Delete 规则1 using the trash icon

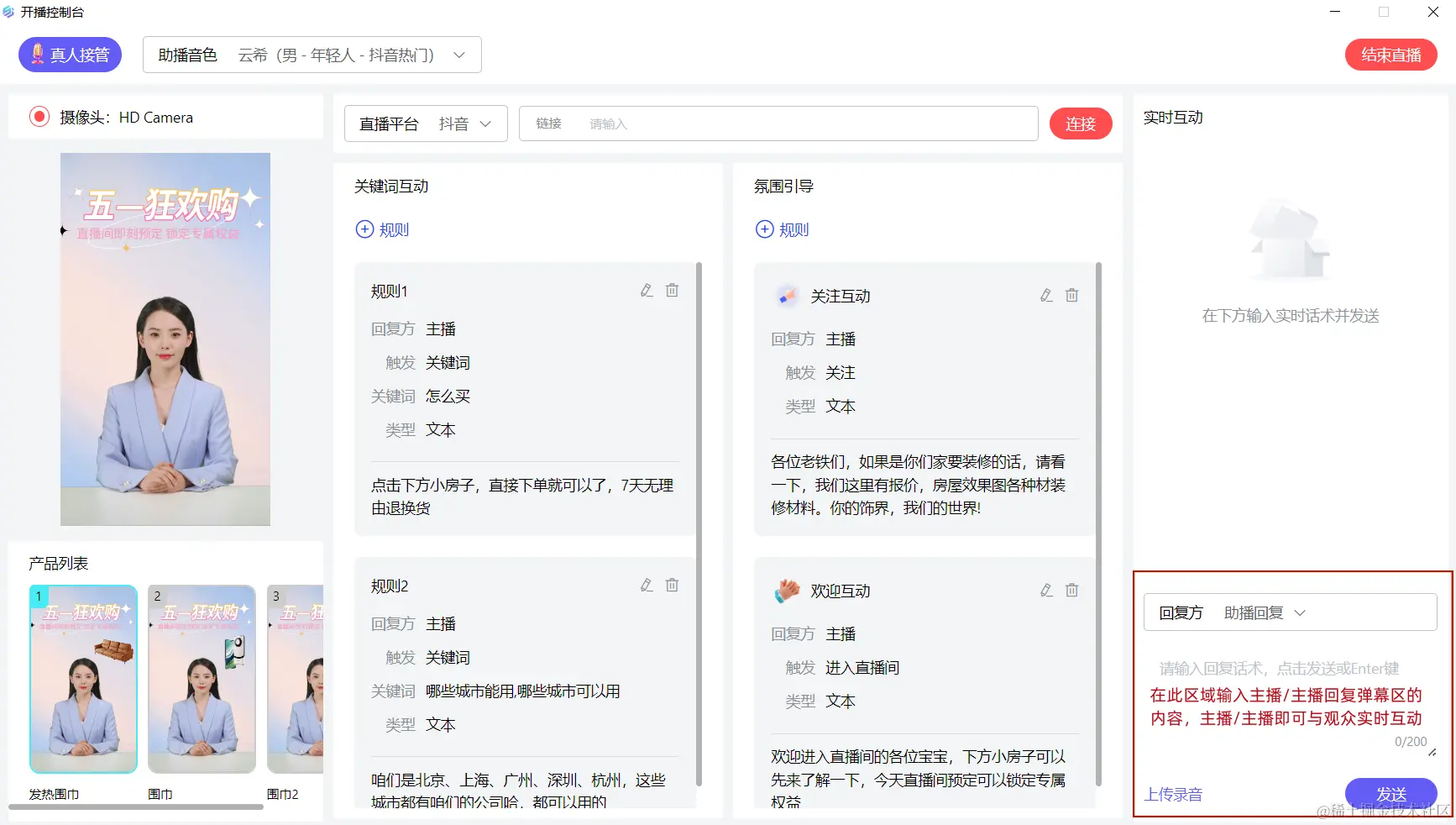(x=672, y=291)
